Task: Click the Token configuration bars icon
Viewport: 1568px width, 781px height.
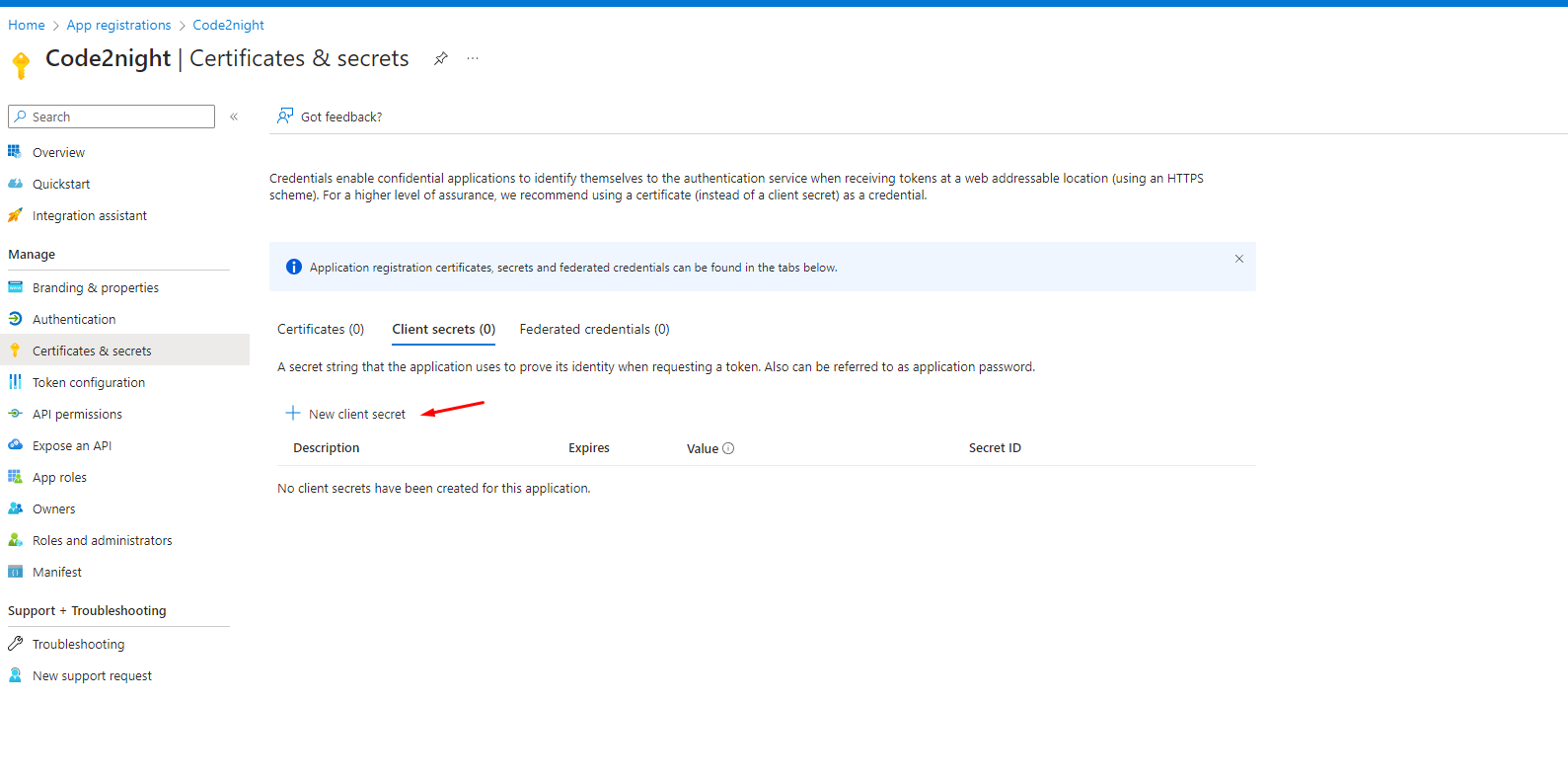Action: [x=15, y=382]
